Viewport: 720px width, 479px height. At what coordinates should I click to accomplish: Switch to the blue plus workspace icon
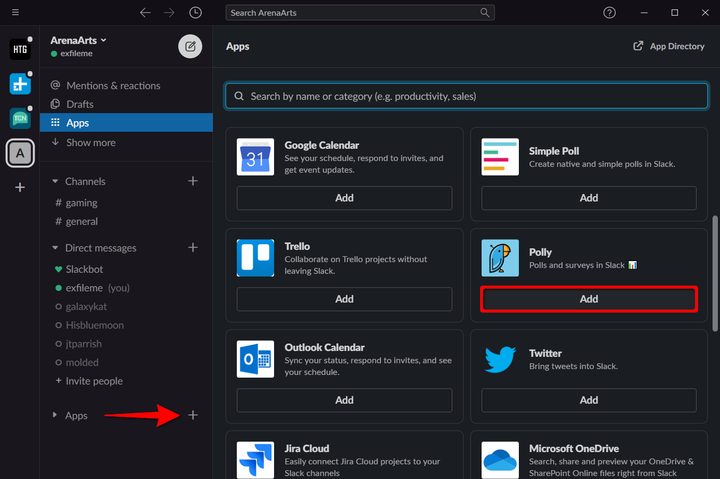(x=20, y=84)
